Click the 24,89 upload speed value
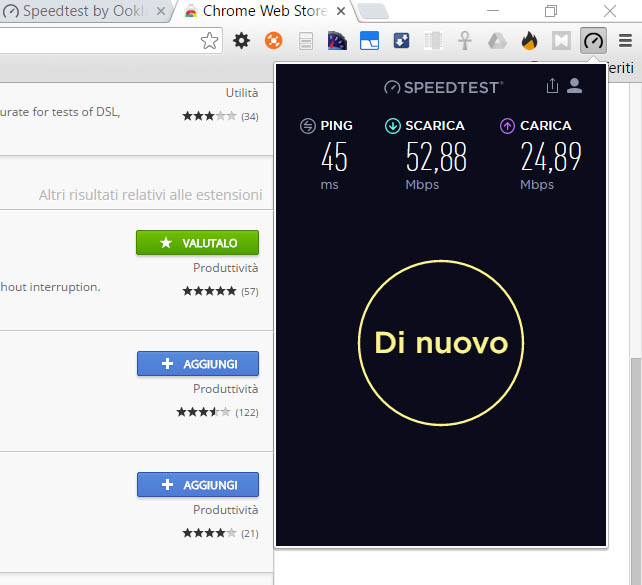 coord(551,157)
